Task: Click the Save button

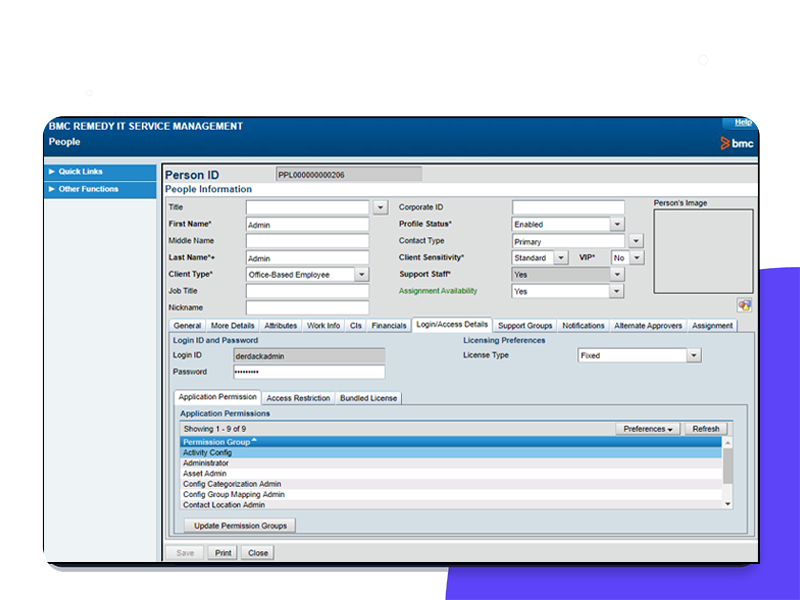Action: [185, 553]
